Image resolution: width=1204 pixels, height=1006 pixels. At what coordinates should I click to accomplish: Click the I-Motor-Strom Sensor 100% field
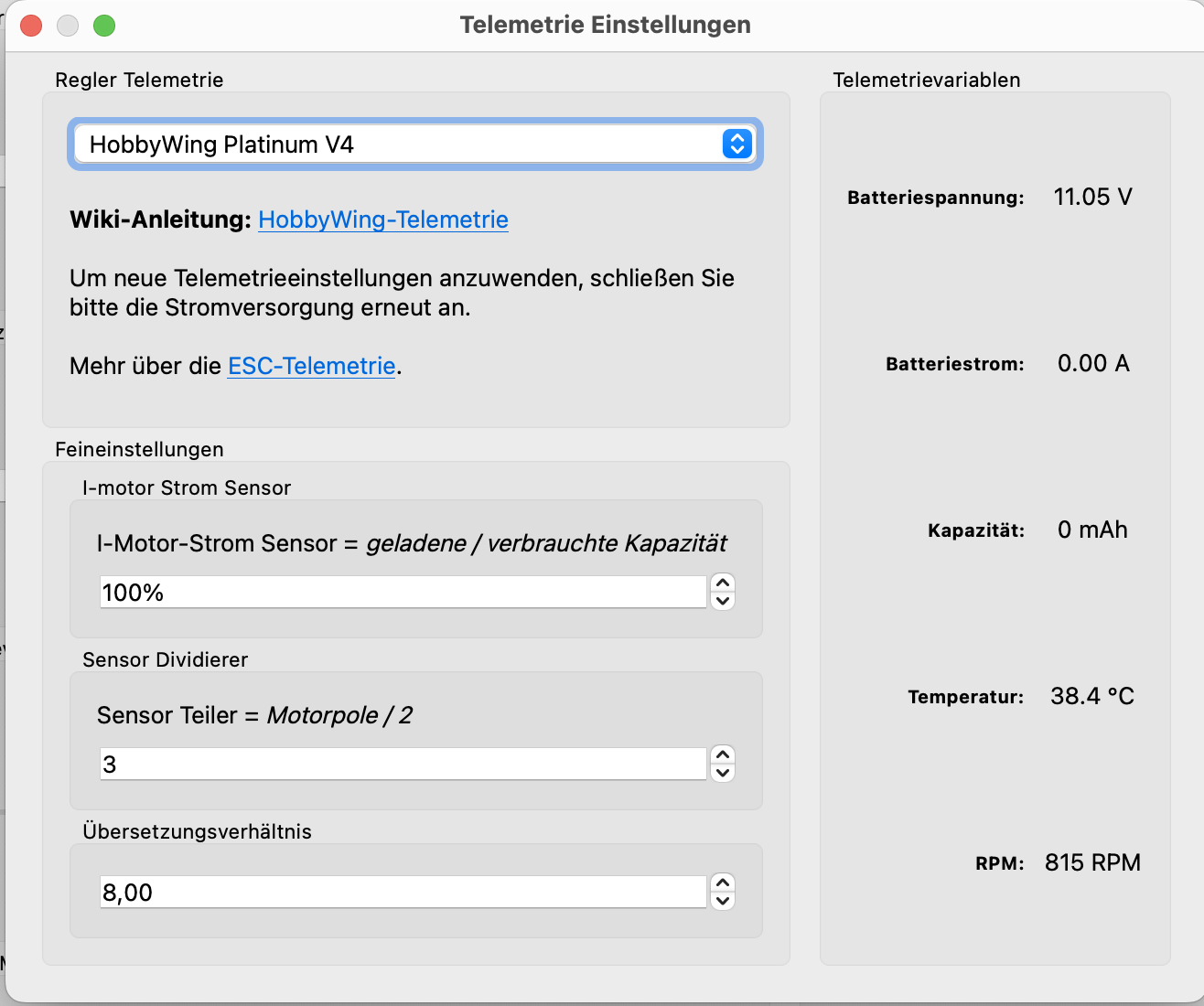tap(403, 593)
